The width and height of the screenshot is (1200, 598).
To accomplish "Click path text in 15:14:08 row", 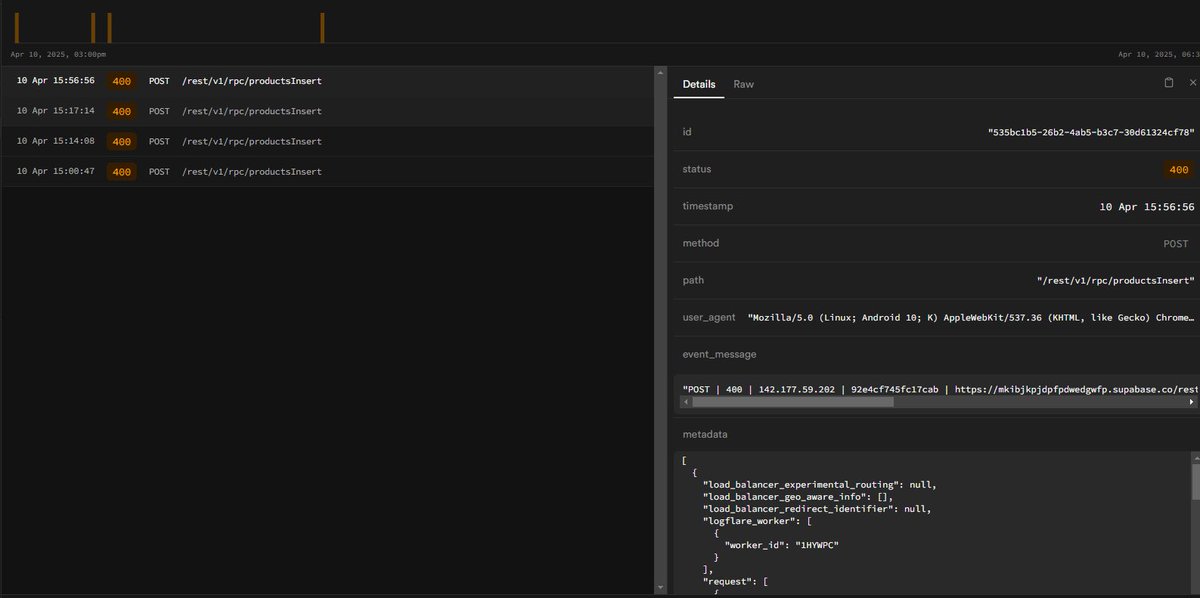I will (x=252, y=141).
